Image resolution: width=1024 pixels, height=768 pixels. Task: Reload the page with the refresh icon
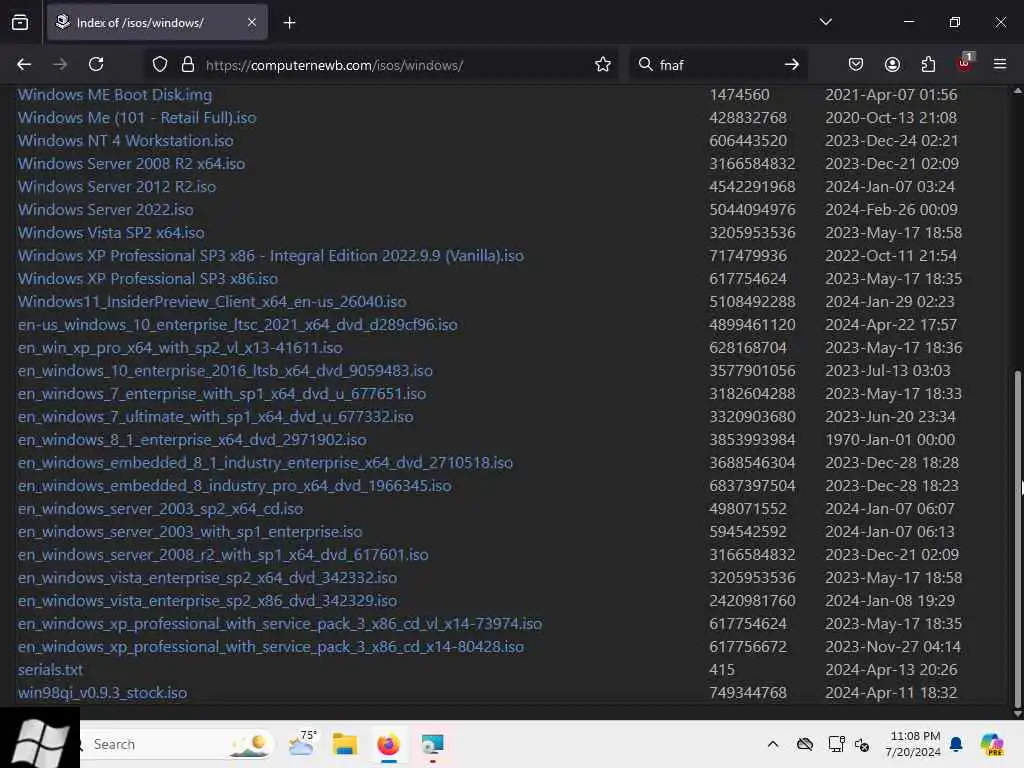click(x=96, y=64)
